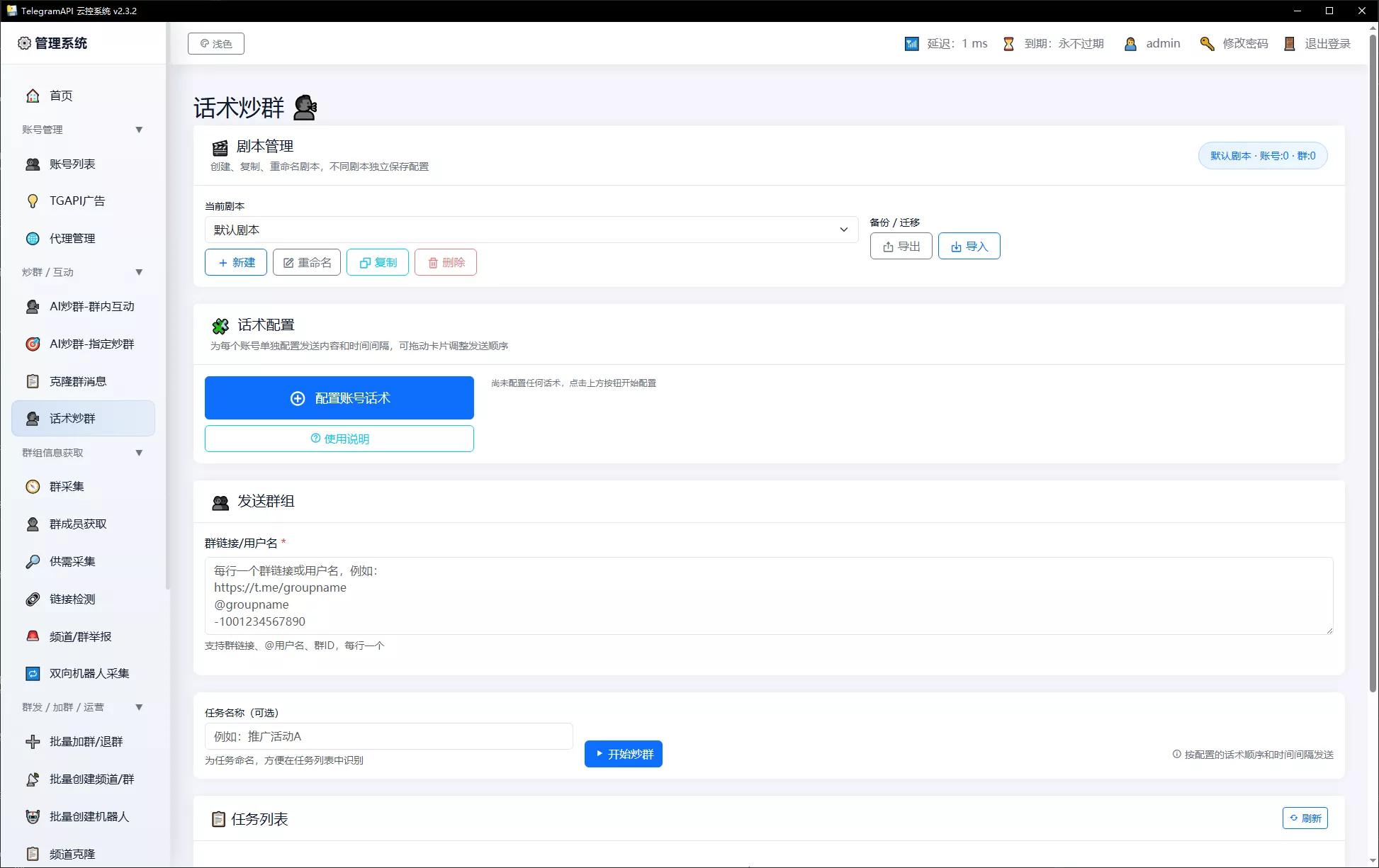Focus the 任务名称 input field

pos(389,736)
